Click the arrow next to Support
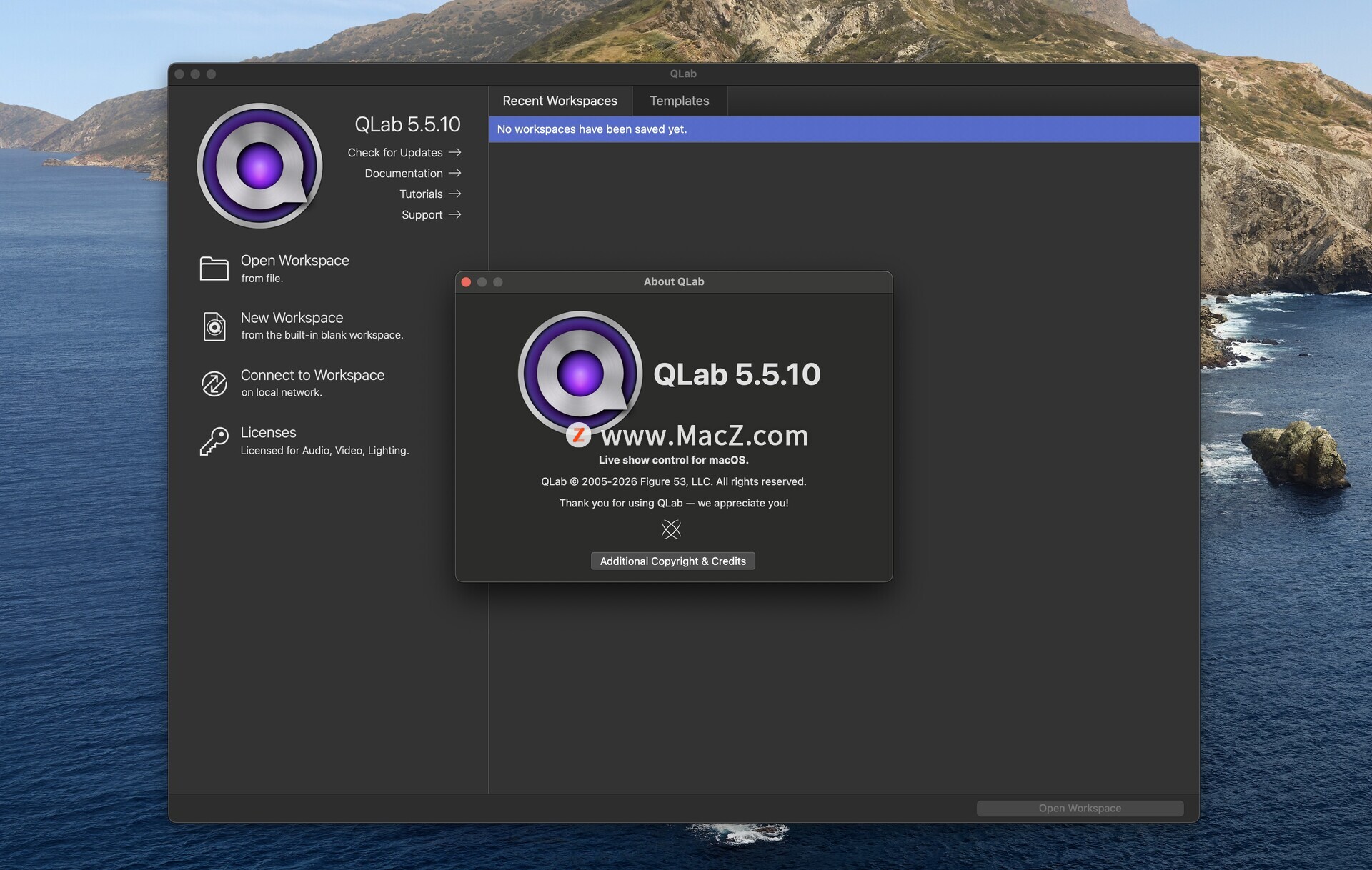The image size is (1372, 870). coord(455,214)
